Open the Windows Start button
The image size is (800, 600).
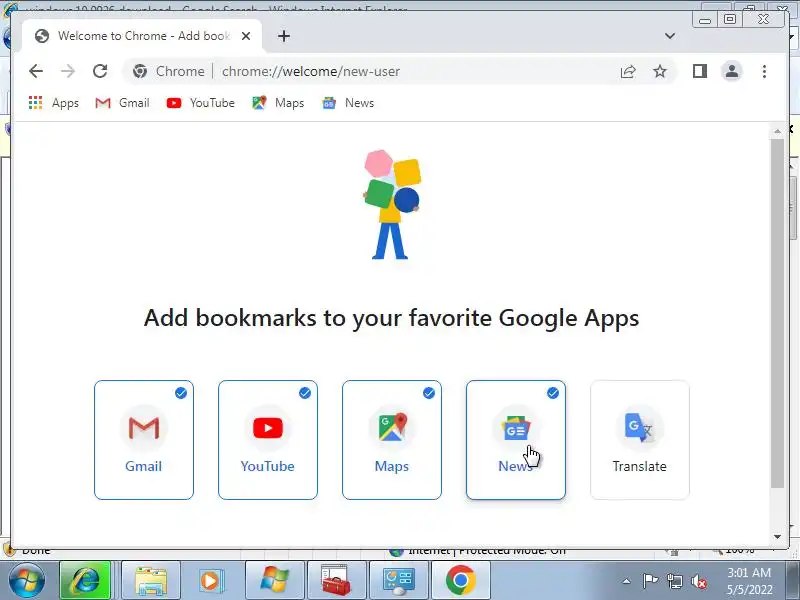tap(26, 580)
